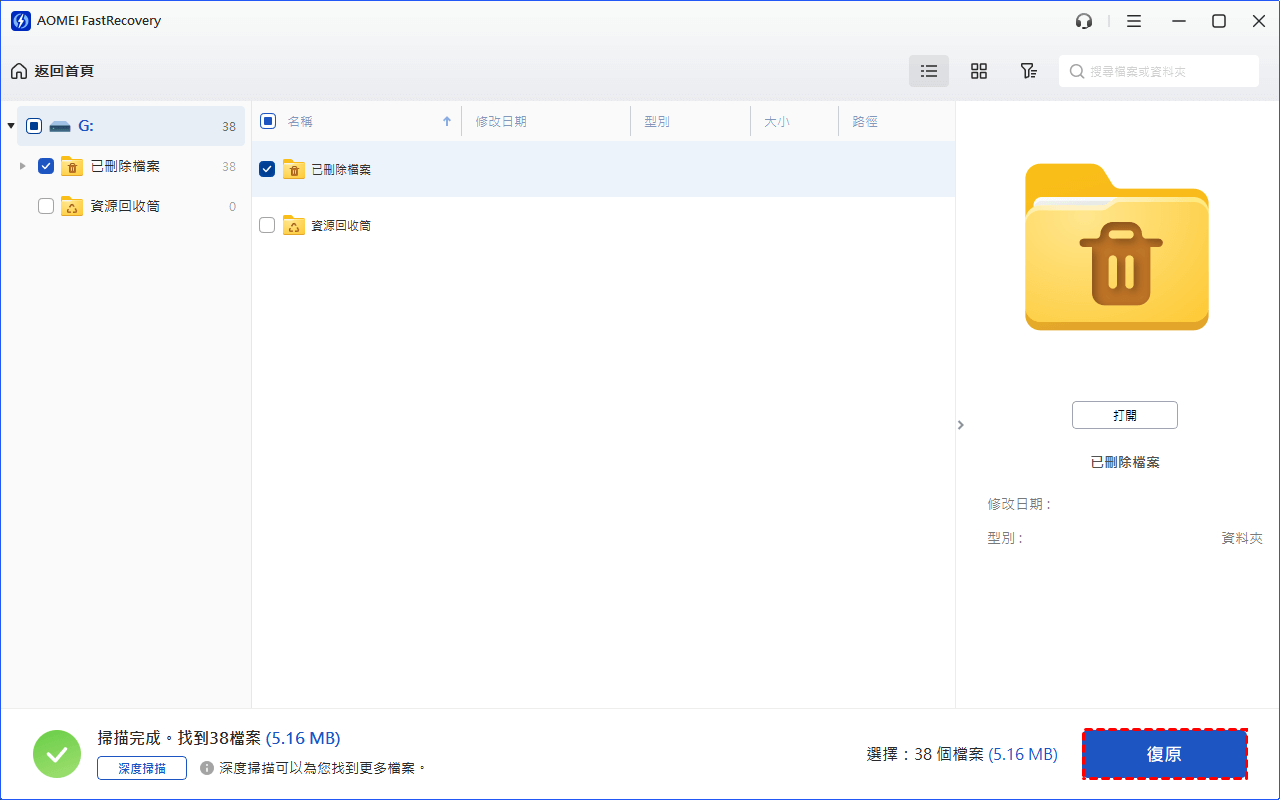Click the AOMEI FastRecovery logo icon
The width and height of the screenshot is (1280, 800).
coord(21,21)
